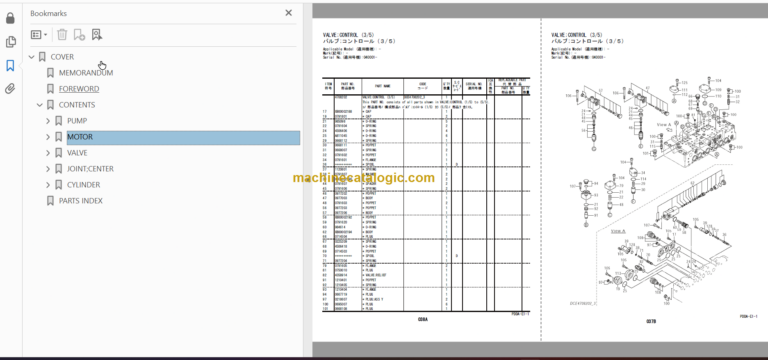
Task: Jump to the PUMP bookmark
Action: (x=77, y=121)
